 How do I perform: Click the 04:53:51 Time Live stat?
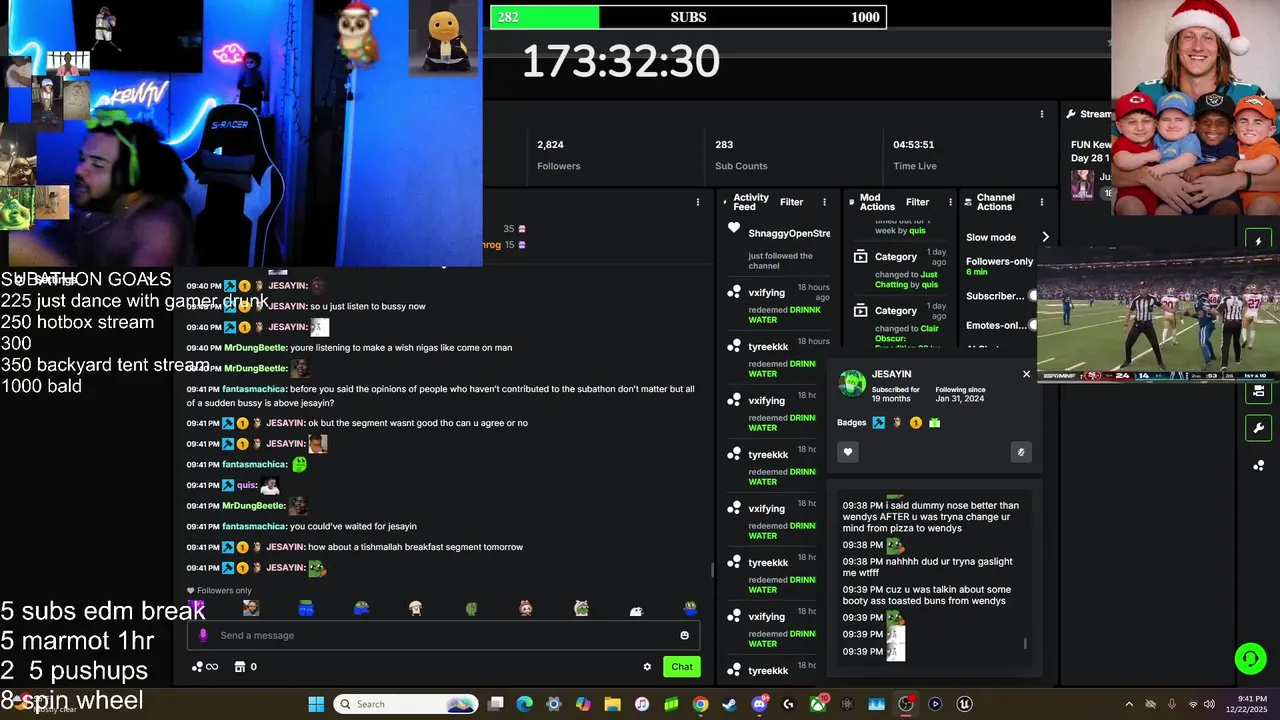(x=914, y=155)
